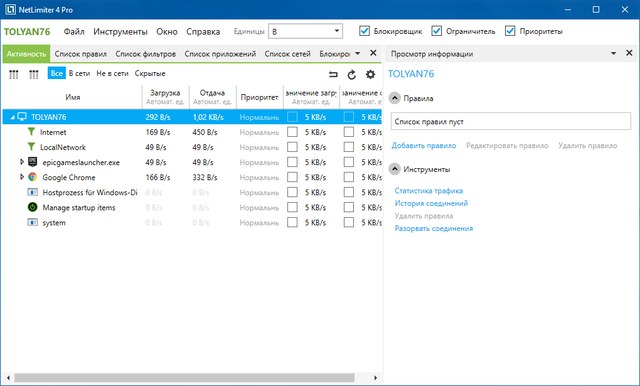640x386 pixels.
Task: Open the Инструменты menu
Action: (x=120, y=31)
